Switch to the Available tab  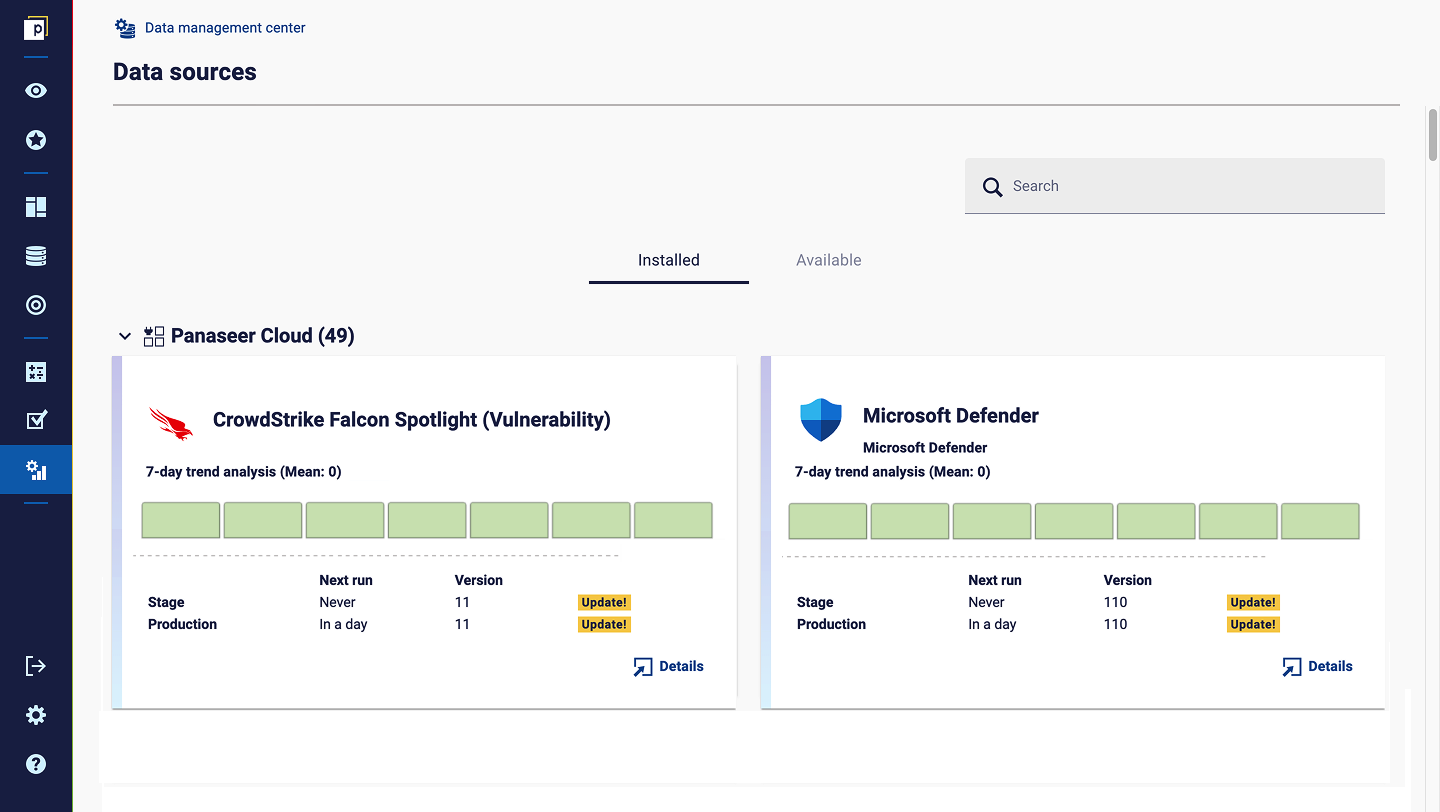(x=829, y=260)
